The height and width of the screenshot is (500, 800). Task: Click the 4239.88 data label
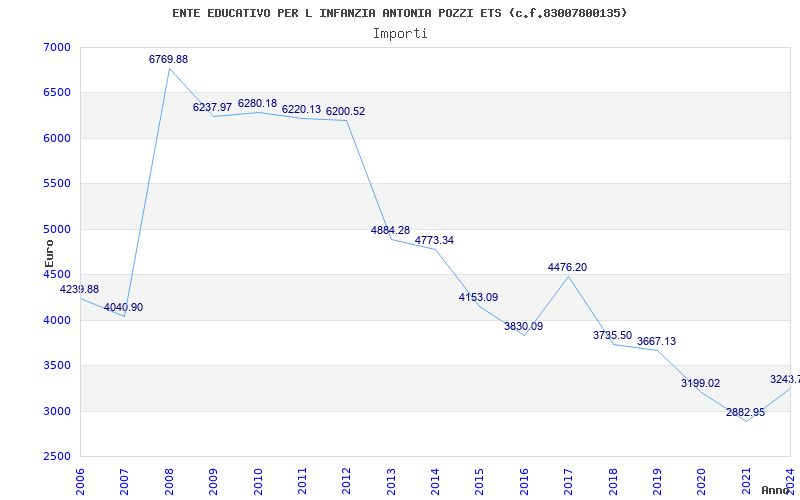pyautogui.click(x=80, y=289)
